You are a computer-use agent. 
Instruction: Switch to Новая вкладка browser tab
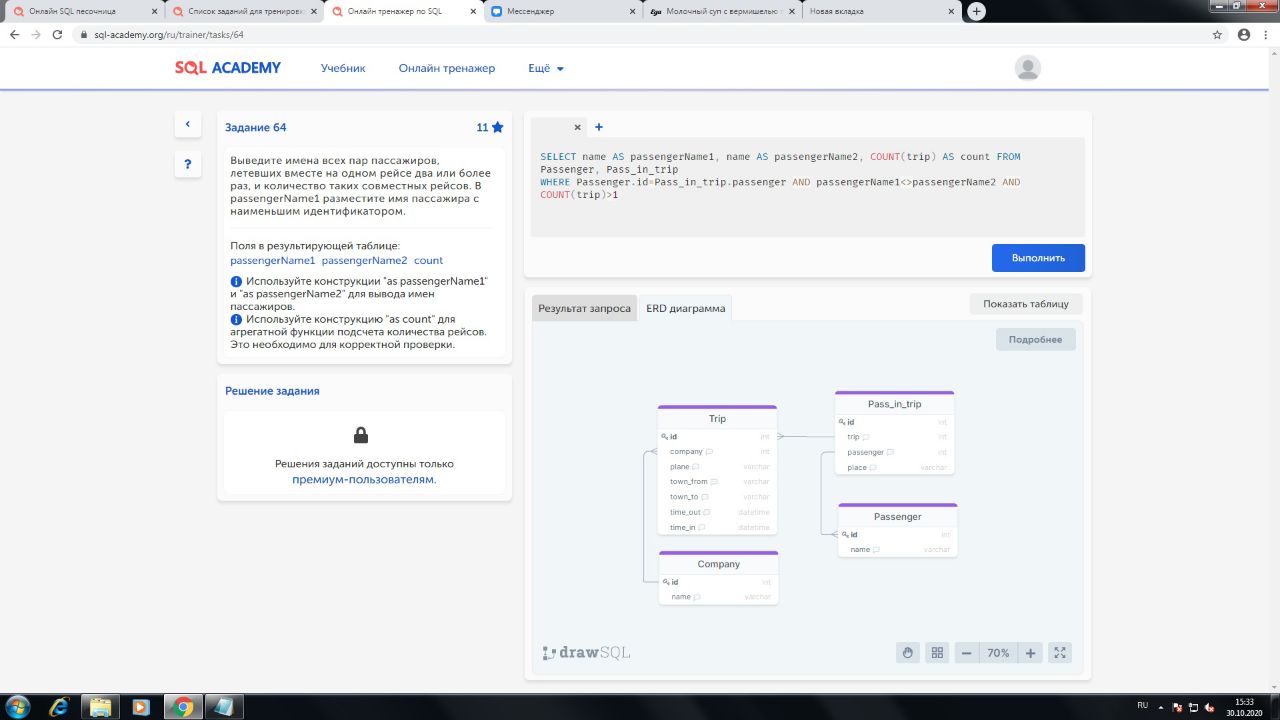tap(881, 11)
